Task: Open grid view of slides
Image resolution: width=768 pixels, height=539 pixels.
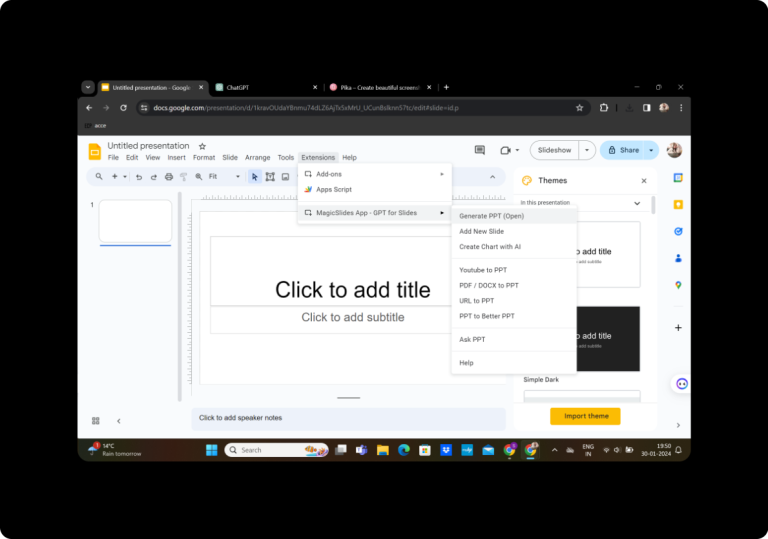Action: tap(96, 421)
